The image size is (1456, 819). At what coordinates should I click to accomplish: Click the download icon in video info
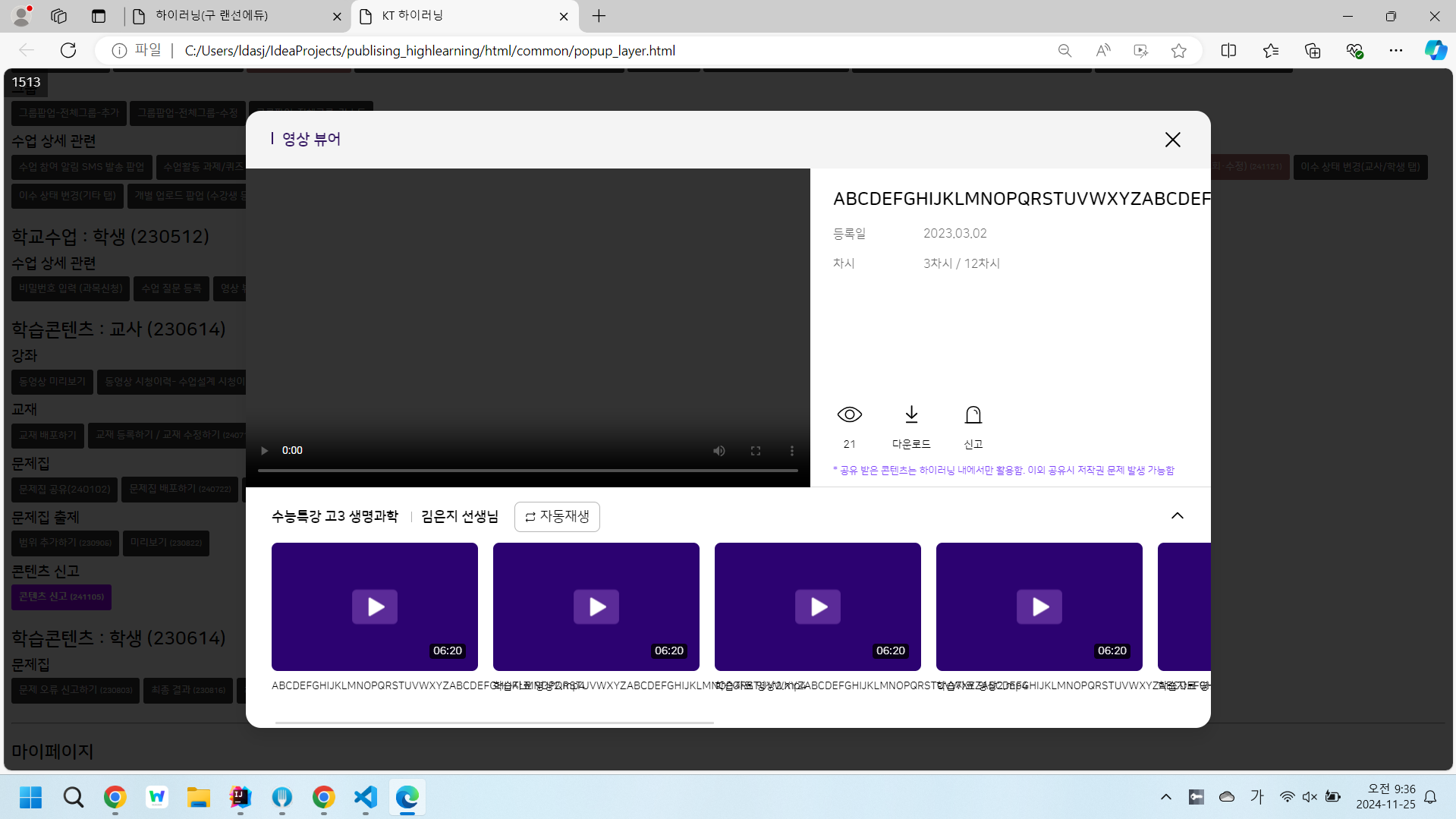(x=911, y=415)
